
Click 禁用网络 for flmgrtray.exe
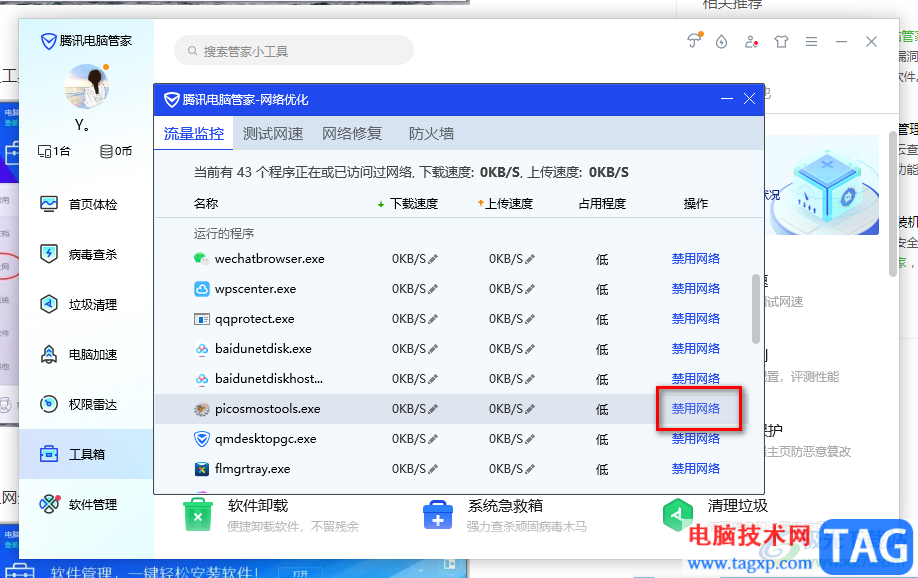pos(696,469)
